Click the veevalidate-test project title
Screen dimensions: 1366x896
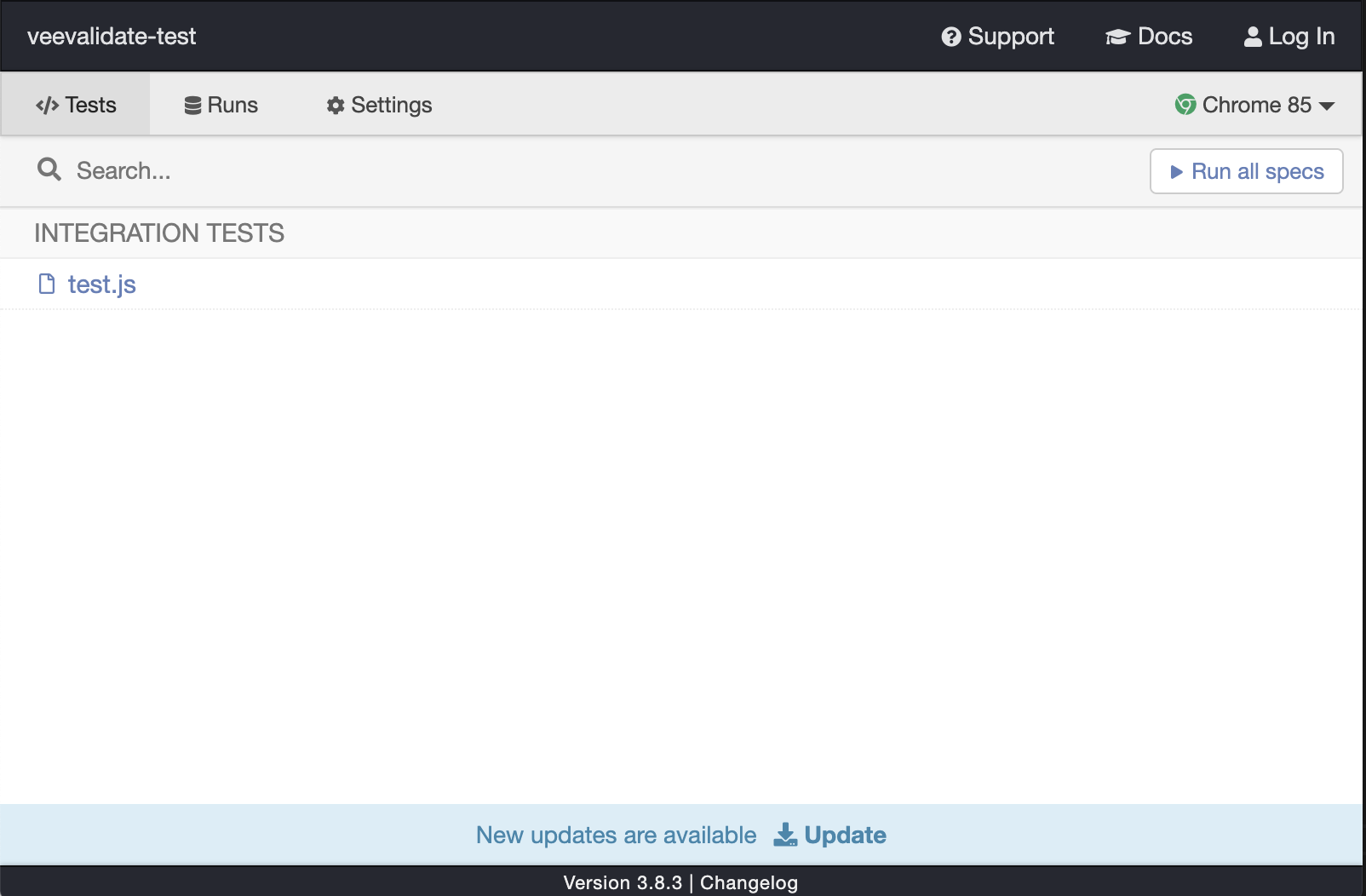pyautogui.click(x=112, y=37)
